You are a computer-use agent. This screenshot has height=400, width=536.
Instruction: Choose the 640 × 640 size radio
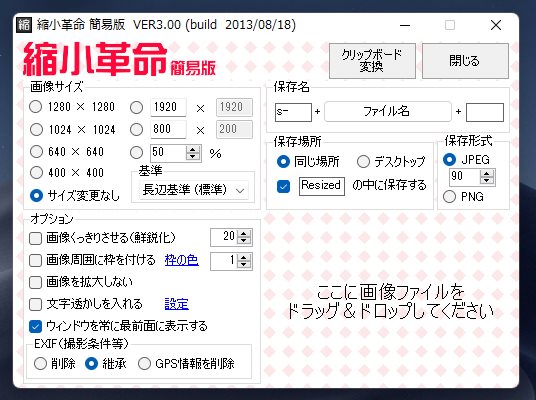pos(36,151)
